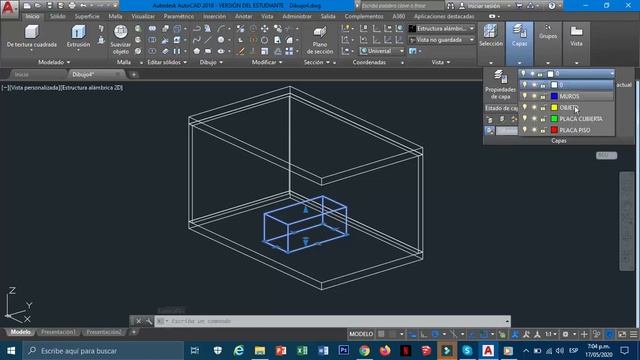
Task: Expand the Modificar panel dropdown
Action: pyautogui.click(x=267, y=62)
